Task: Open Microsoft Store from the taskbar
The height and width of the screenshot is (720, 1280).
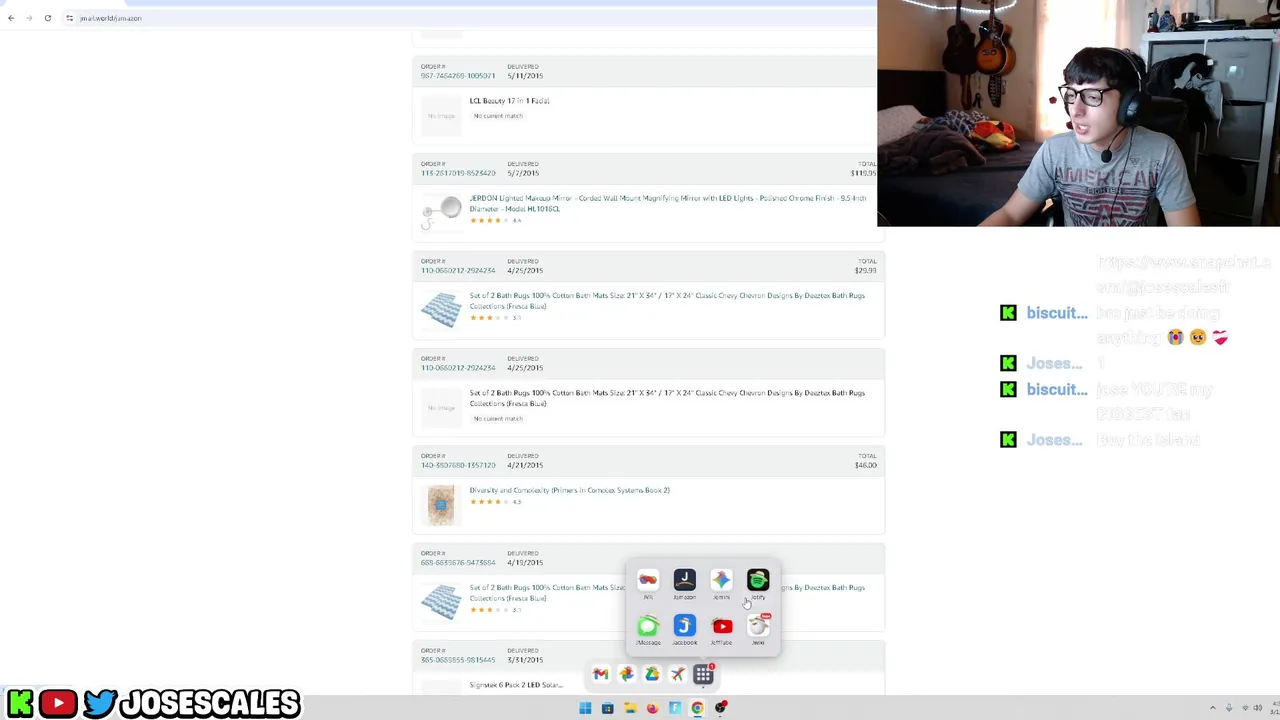Action: coord(607,708)
